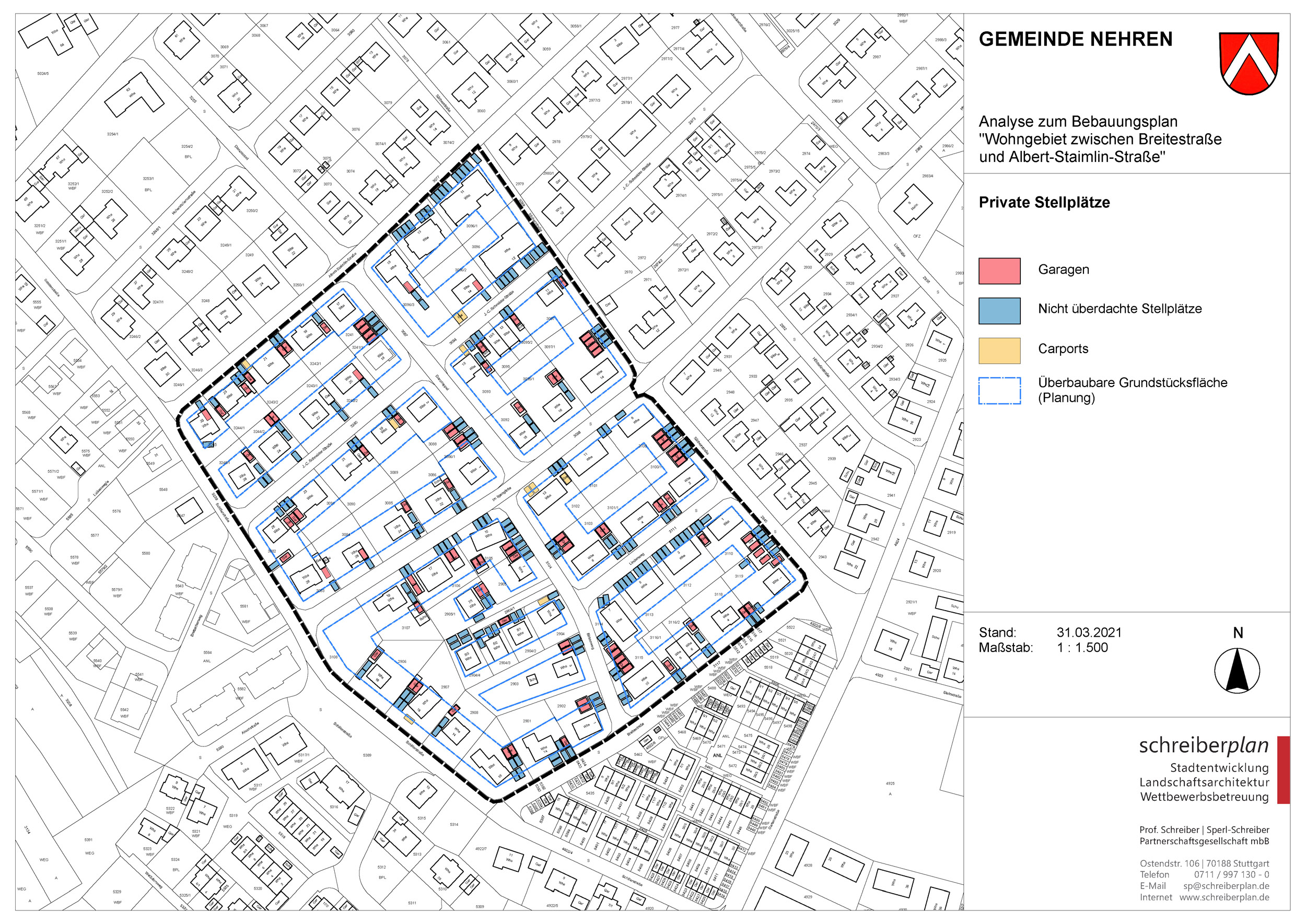Click the Maßstab 1 : 1.500 text
This screenshot has height=924, width=1306.
pos(1082,648)
